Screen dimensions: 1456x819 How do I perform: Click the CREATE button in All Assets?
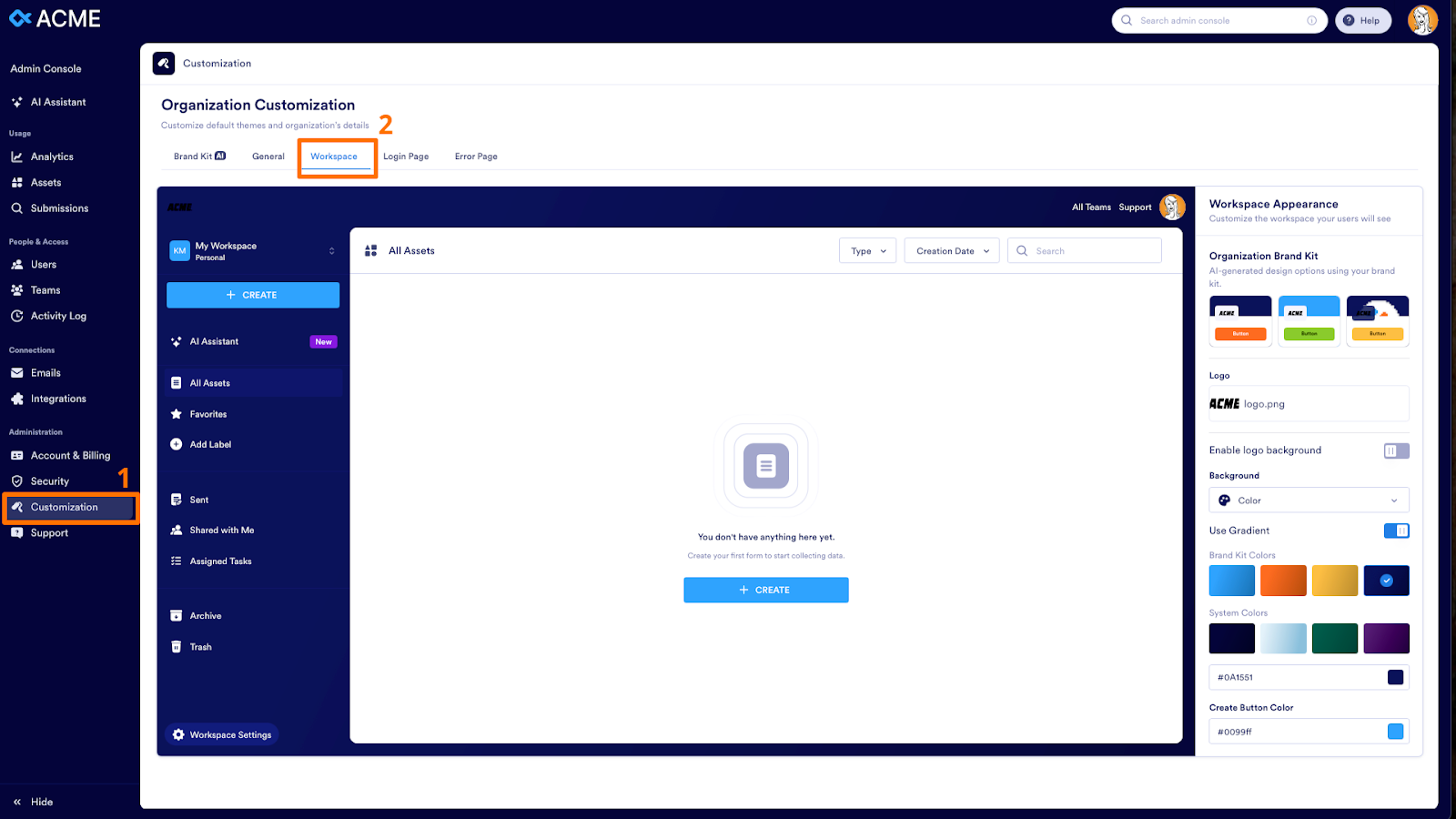(765, 590)
